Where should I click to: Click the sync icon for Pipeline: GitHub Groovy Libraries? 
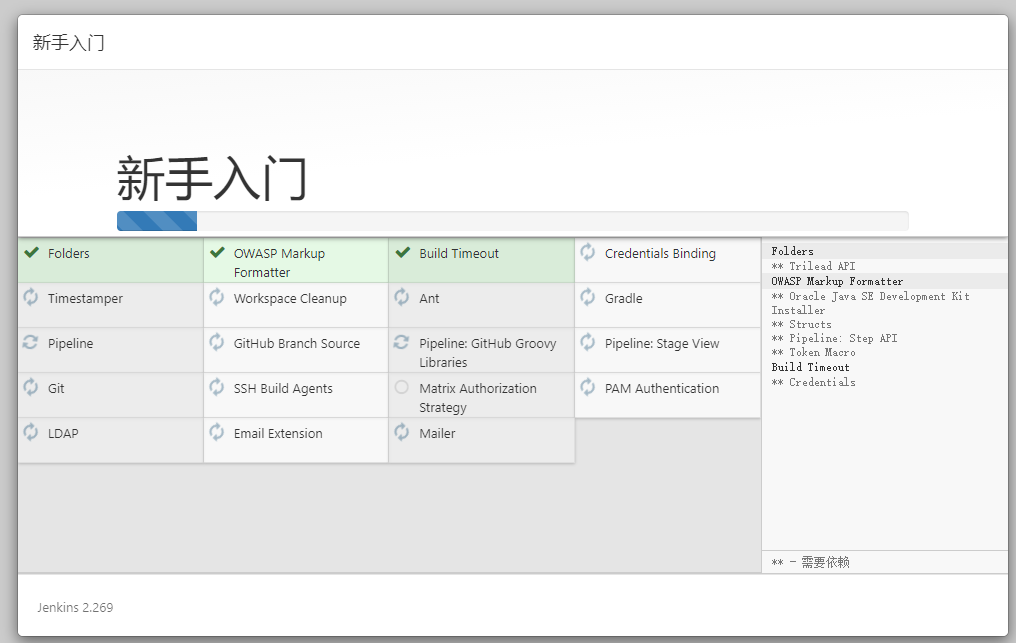point(402,342)
